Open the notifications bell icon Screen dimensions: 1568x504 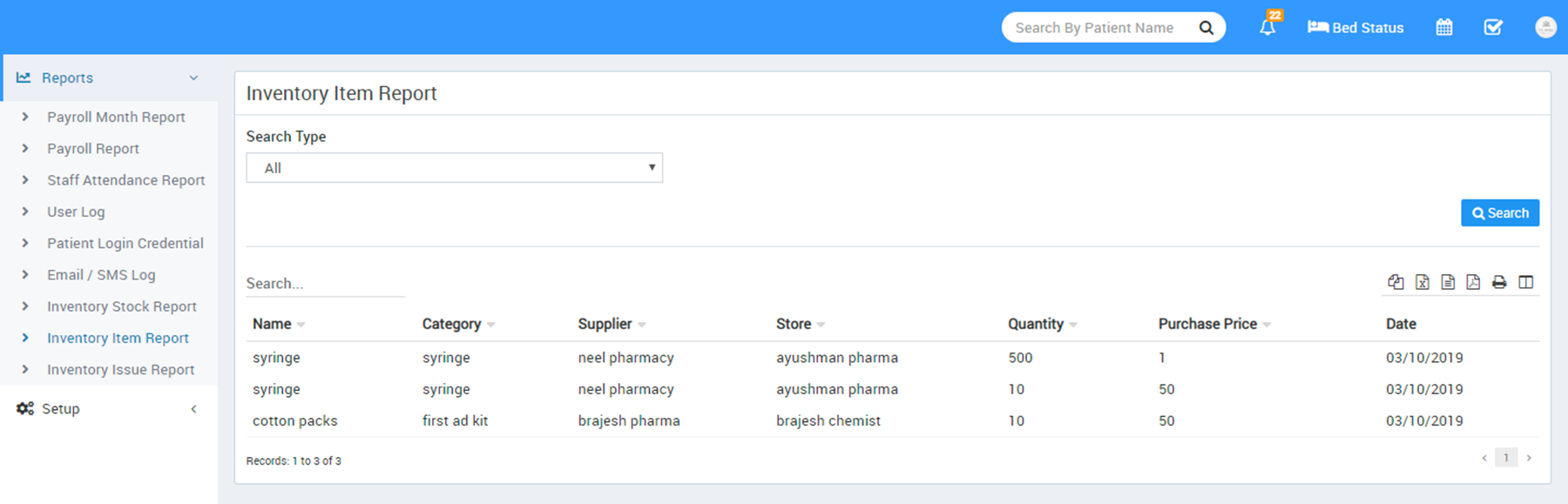pyautogui.click(x=1267, y=27)
